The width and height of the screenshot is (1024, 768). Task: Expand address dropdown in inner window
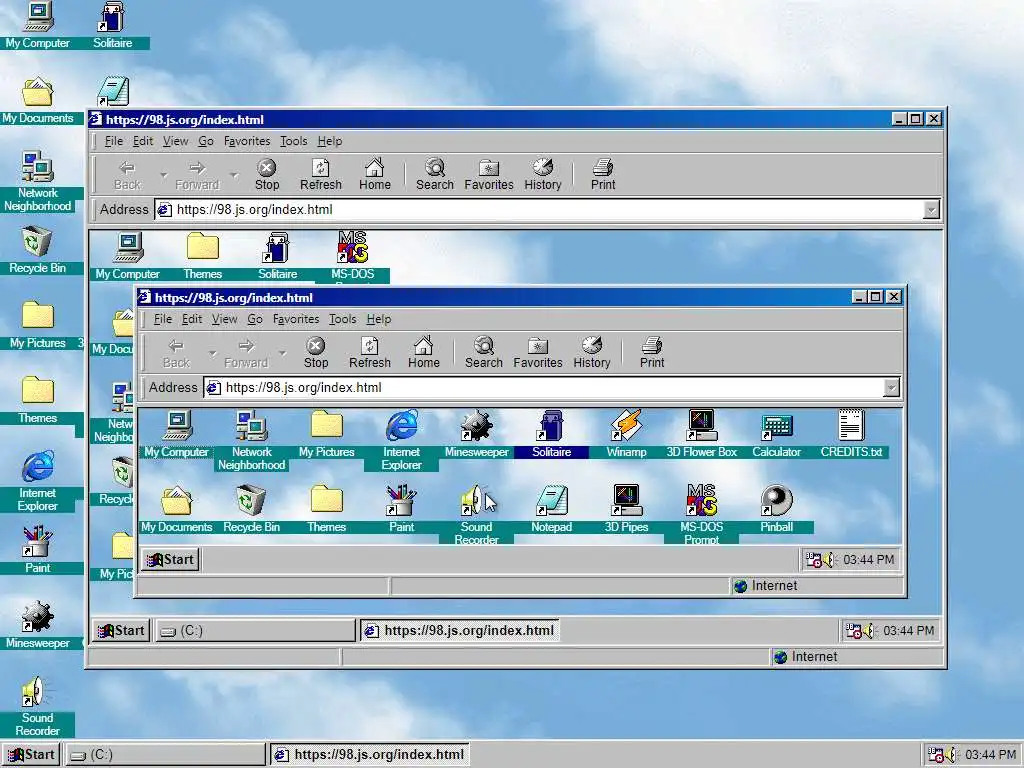tap(891, 388)
